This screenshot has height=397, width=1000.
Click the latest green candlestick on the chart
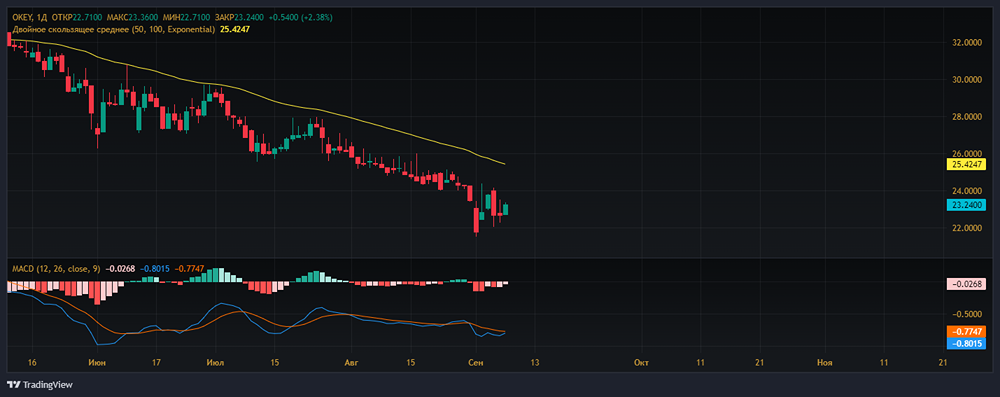[x=506, y=209]
